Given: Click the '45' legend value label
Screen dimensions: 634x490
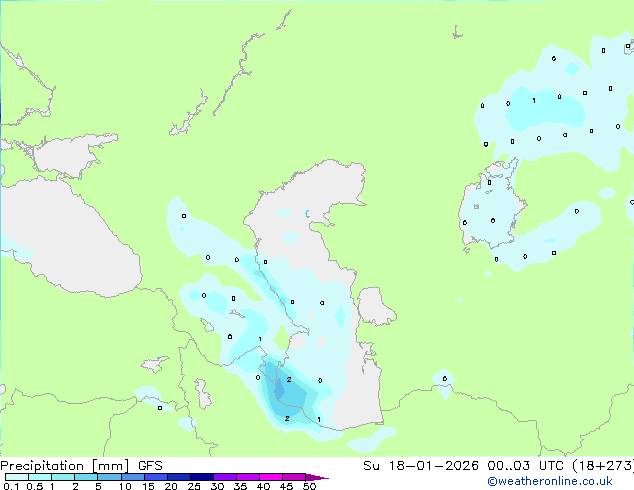Looking at the screenshot, I should pyautogui.click(x=286, y=486).
